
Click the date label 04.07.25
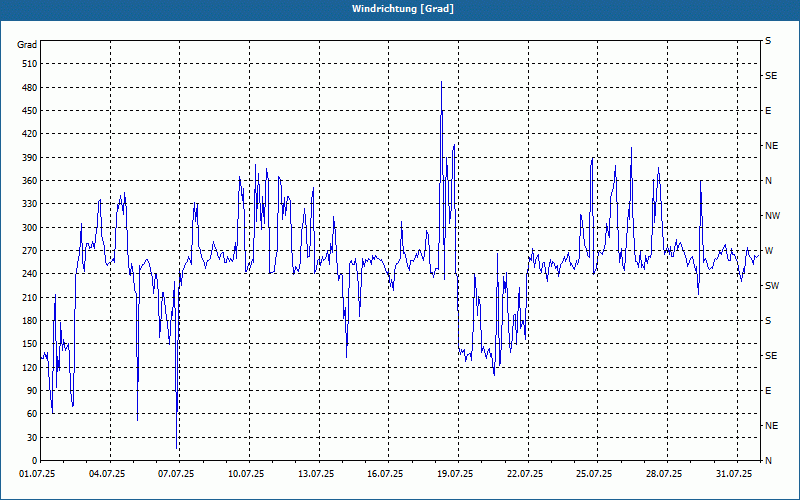tap(107, 474)
